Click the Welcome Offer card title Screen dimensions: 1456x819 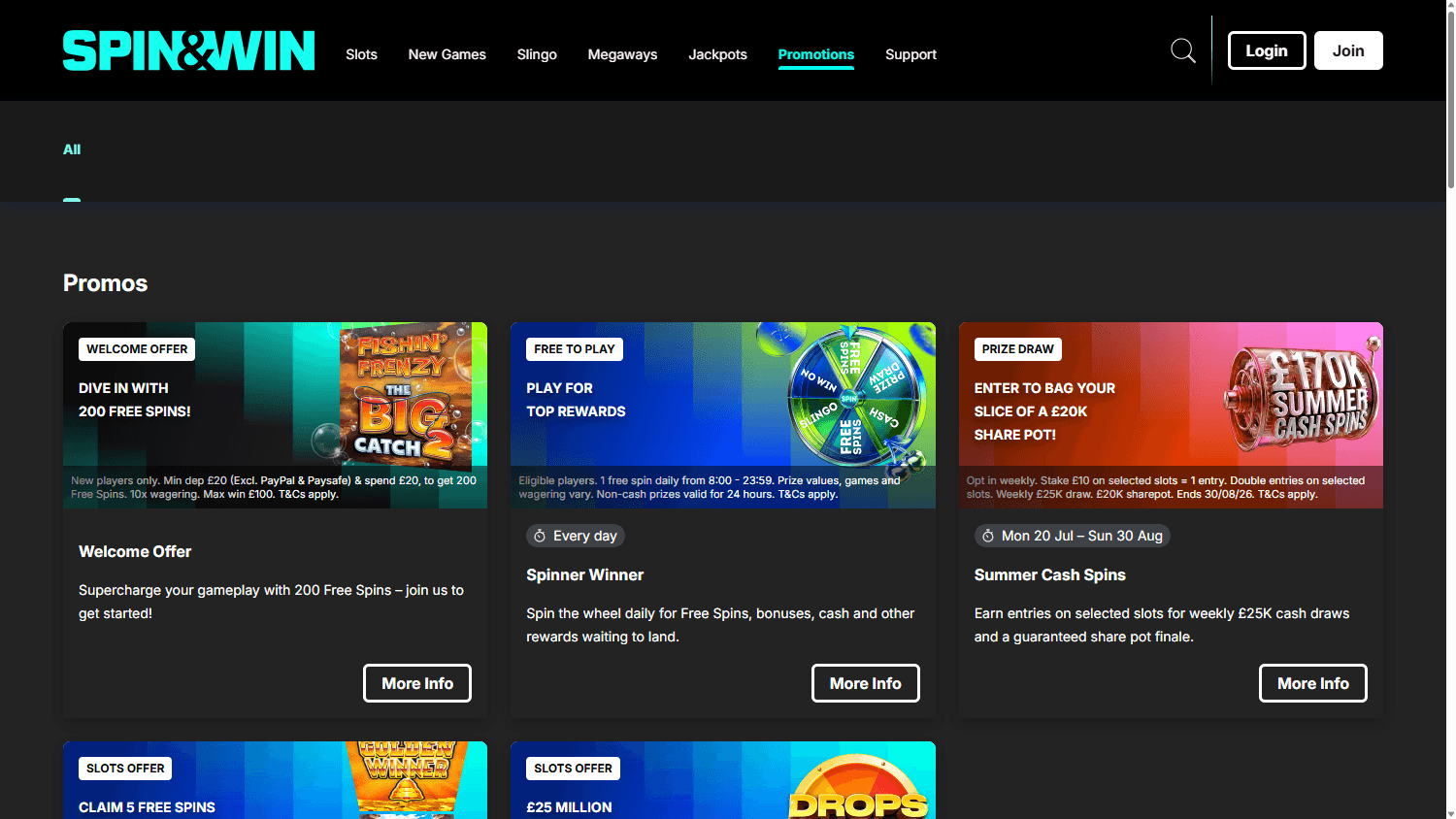[x=135, y=551]
